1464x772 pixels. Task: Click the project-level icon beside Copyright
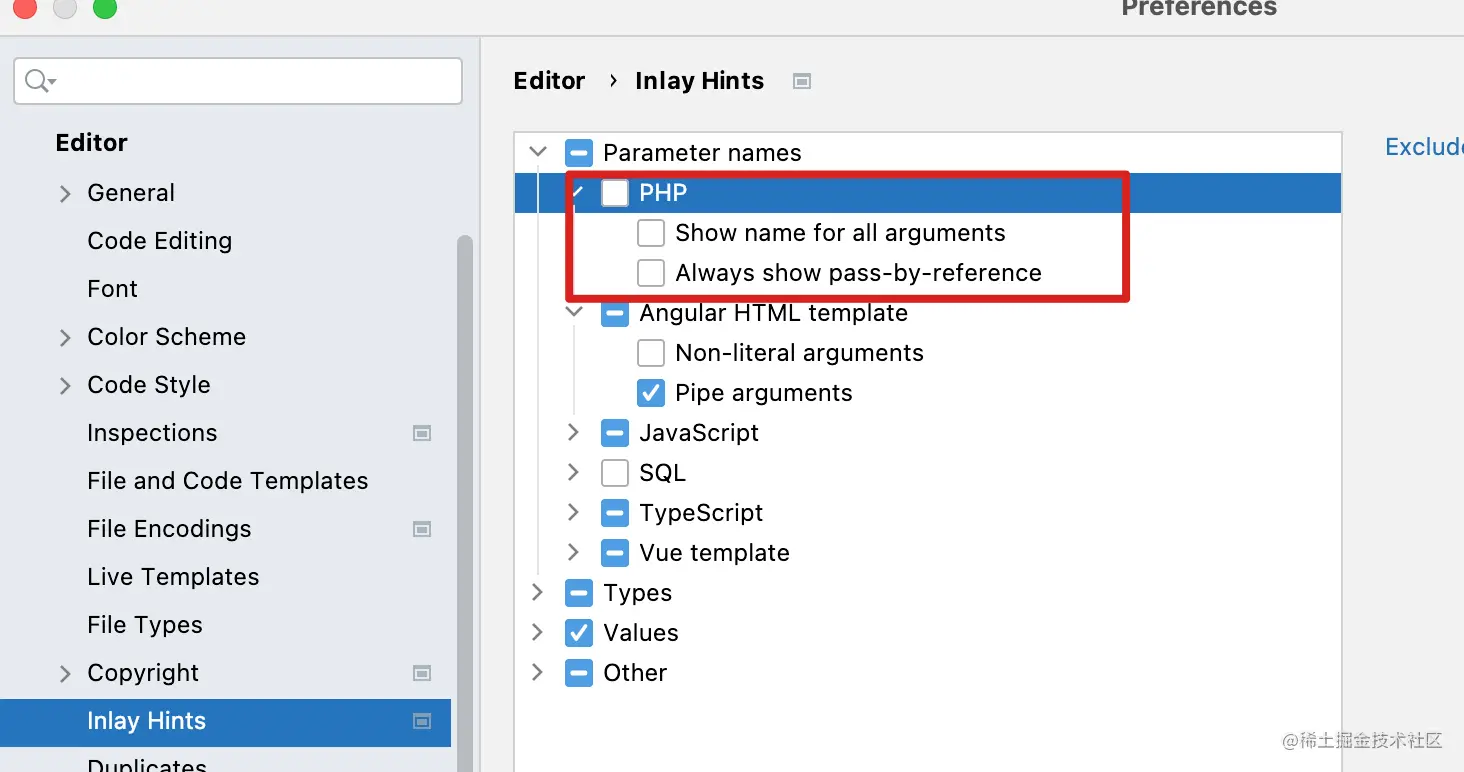422,673
